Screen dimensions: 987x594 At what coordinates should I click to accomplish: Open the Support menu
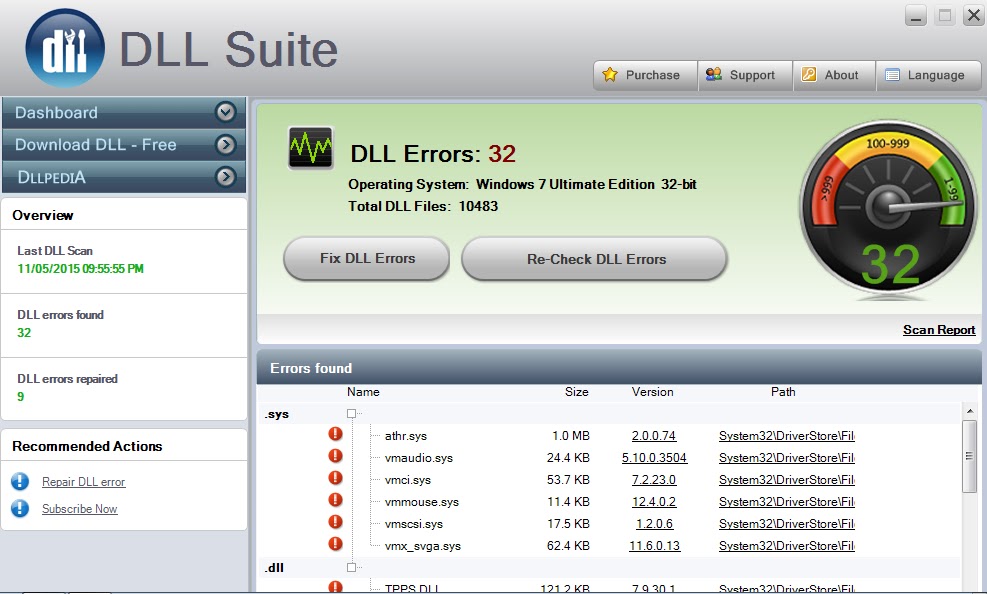tap(745, 76)
